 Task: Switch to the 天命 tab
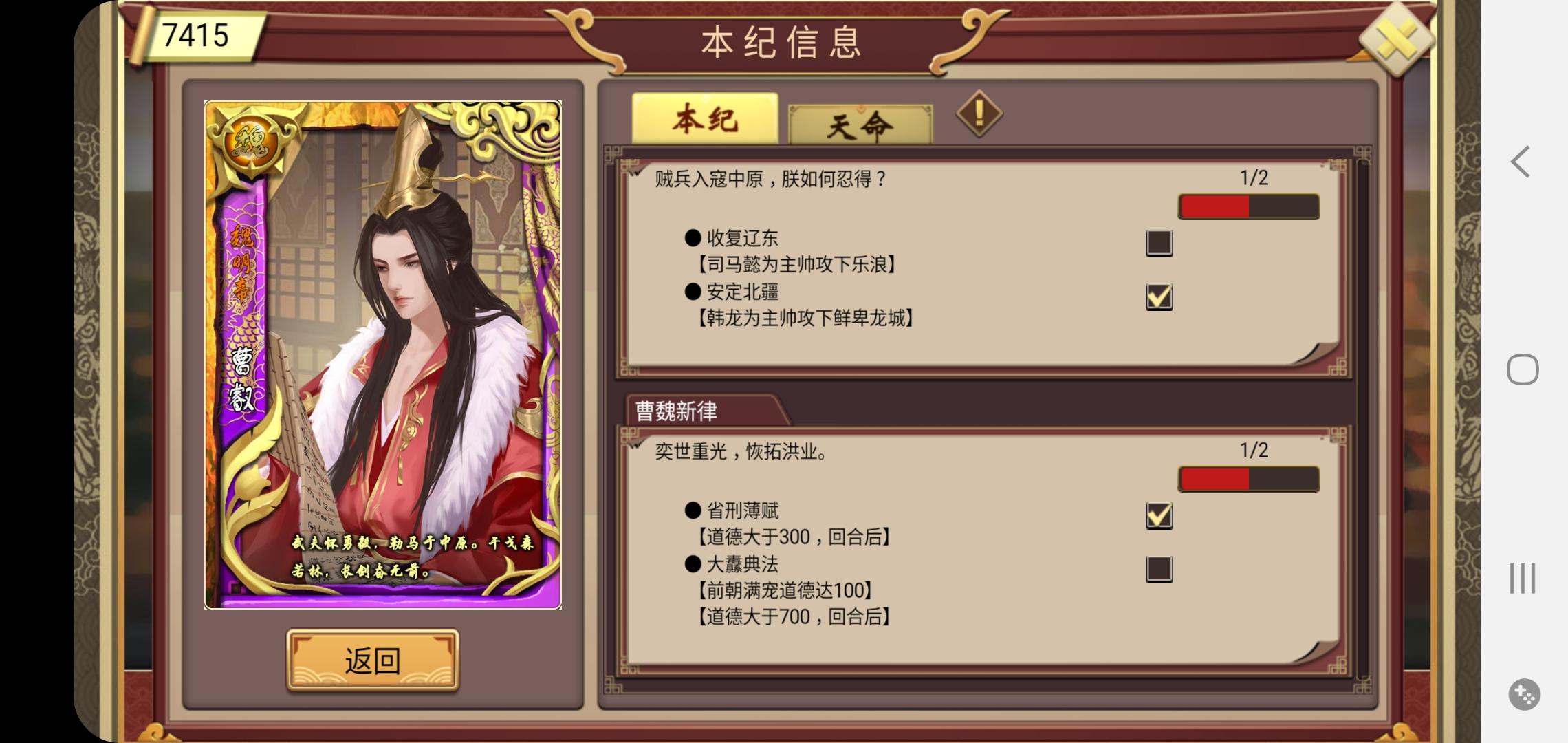[x=860, y=125]
